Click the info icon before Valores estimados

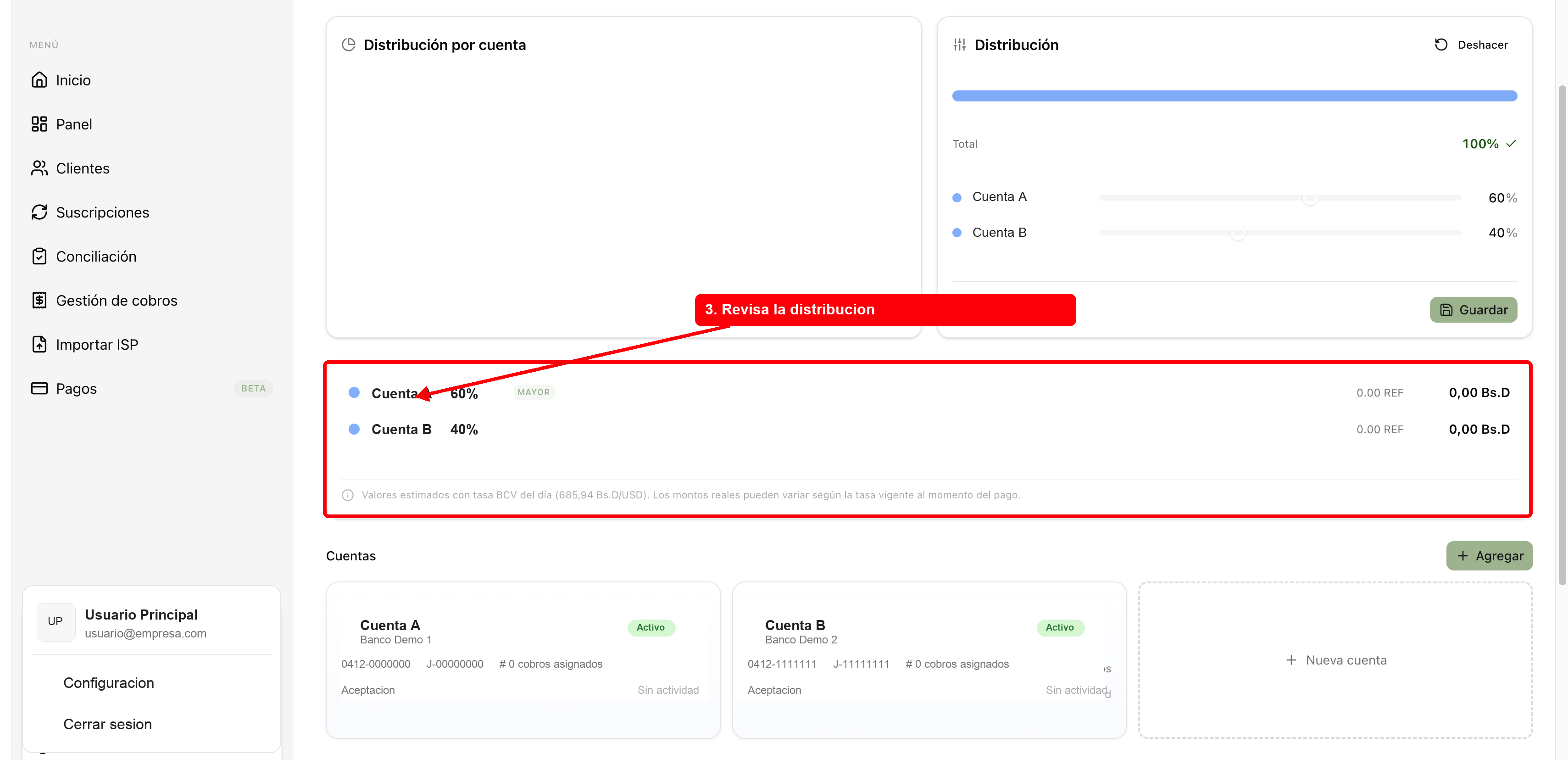pos(348,495)
